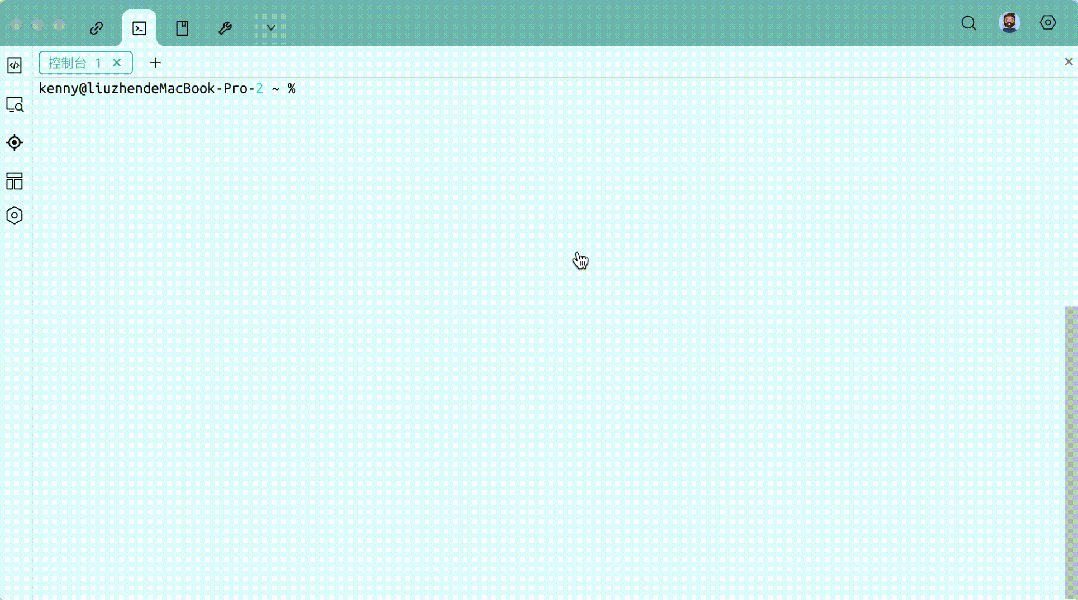This screenshot has height=600, width=1078.
Task: Open the bookmark notebook icon in header
Action: click(182, 28)
